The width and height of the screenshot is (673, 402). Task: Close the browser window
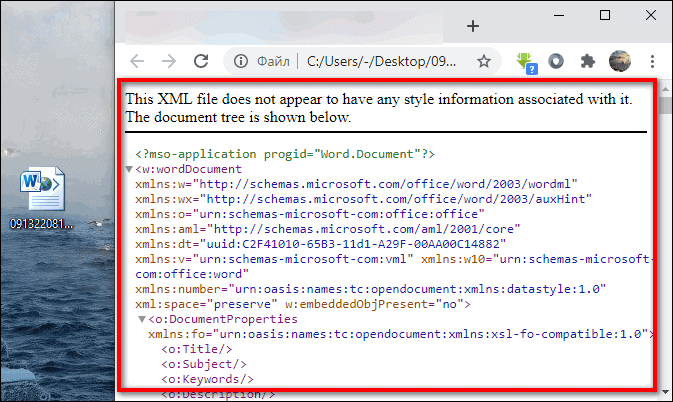coord(651,15)
